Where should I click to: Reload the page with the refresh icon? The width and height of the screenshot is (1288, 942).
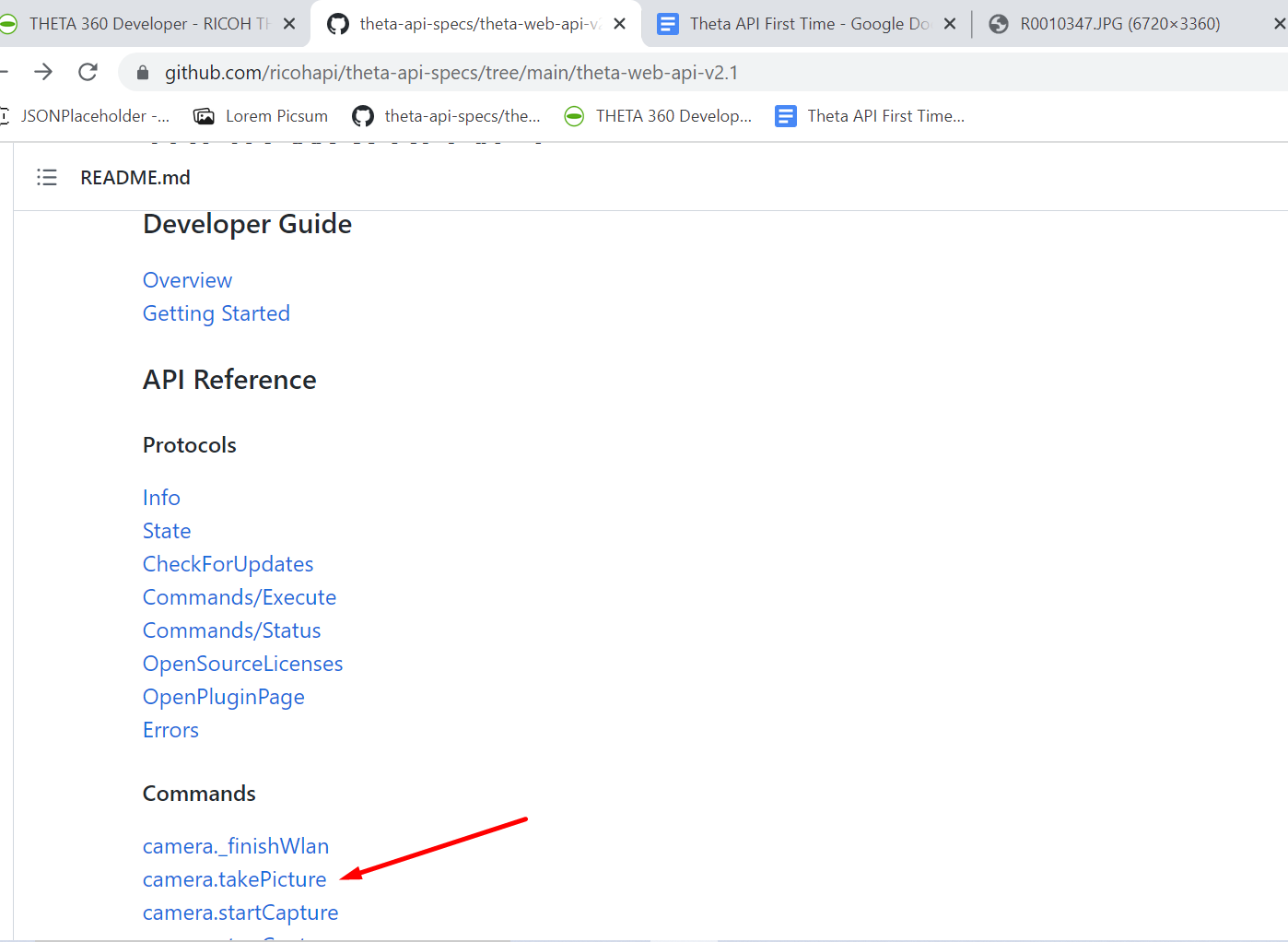[x=88, y=72]
